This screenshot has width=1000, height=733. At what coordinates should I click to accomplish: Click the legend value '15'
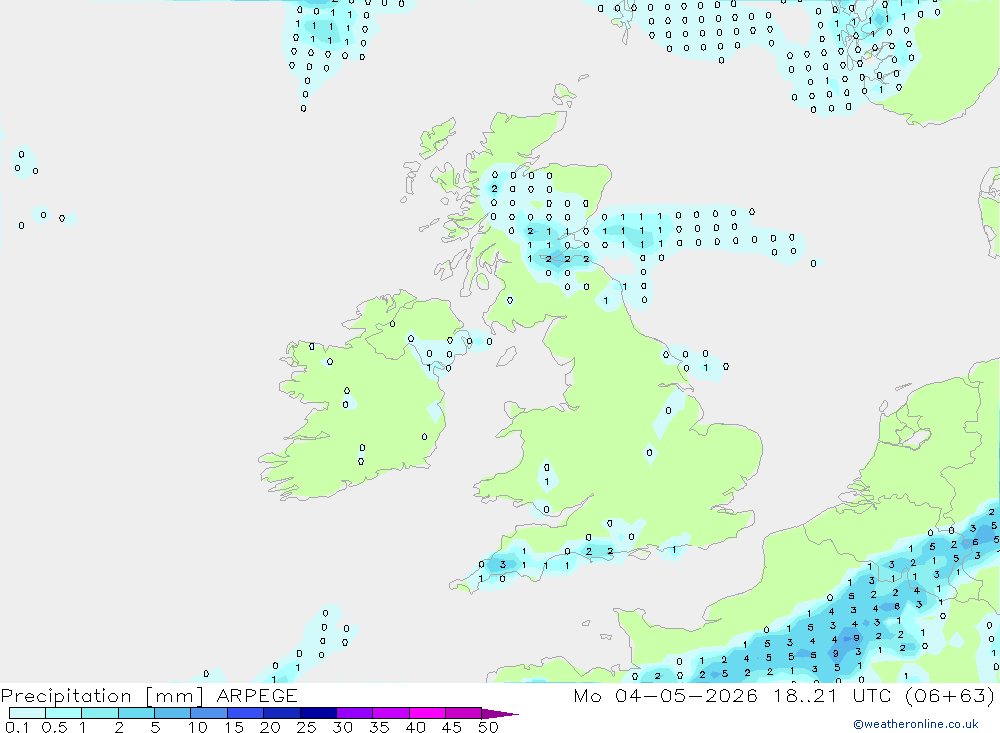[x=234, y=727]
